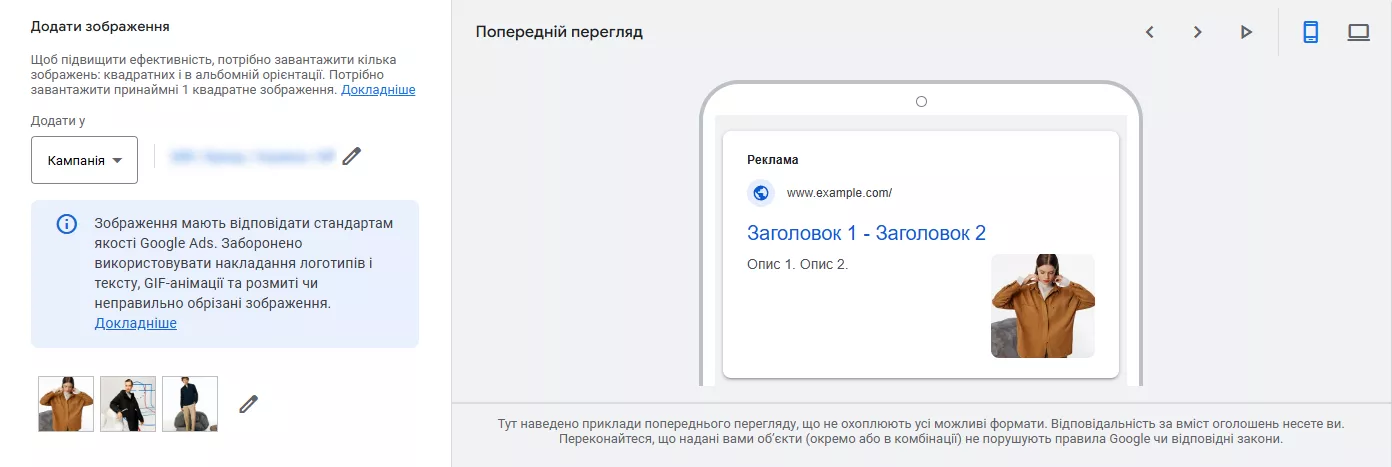The image size is (1392, 467).
Task: Select the black outfit image thumbnail
Action: [128, 404]
